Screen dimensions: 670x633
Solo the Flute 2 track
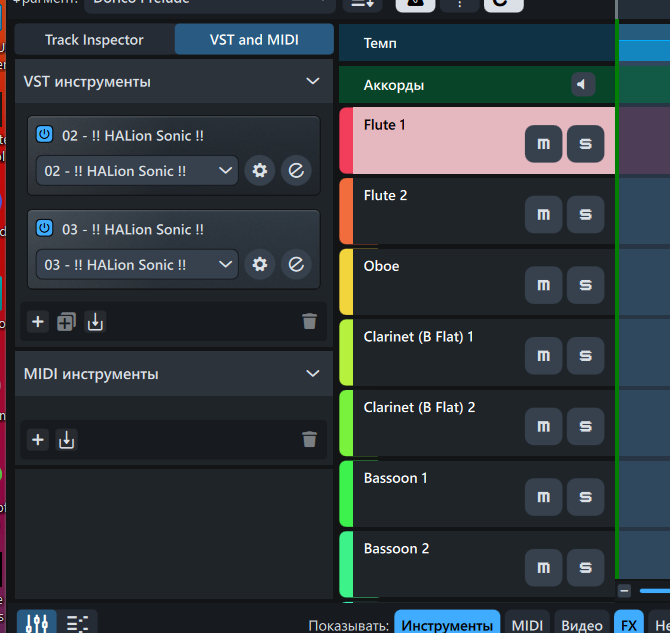point(585,215)
